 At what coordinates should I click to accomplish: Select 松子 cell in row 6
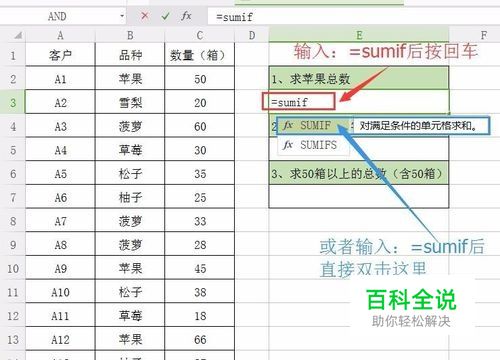coord(130,174)
